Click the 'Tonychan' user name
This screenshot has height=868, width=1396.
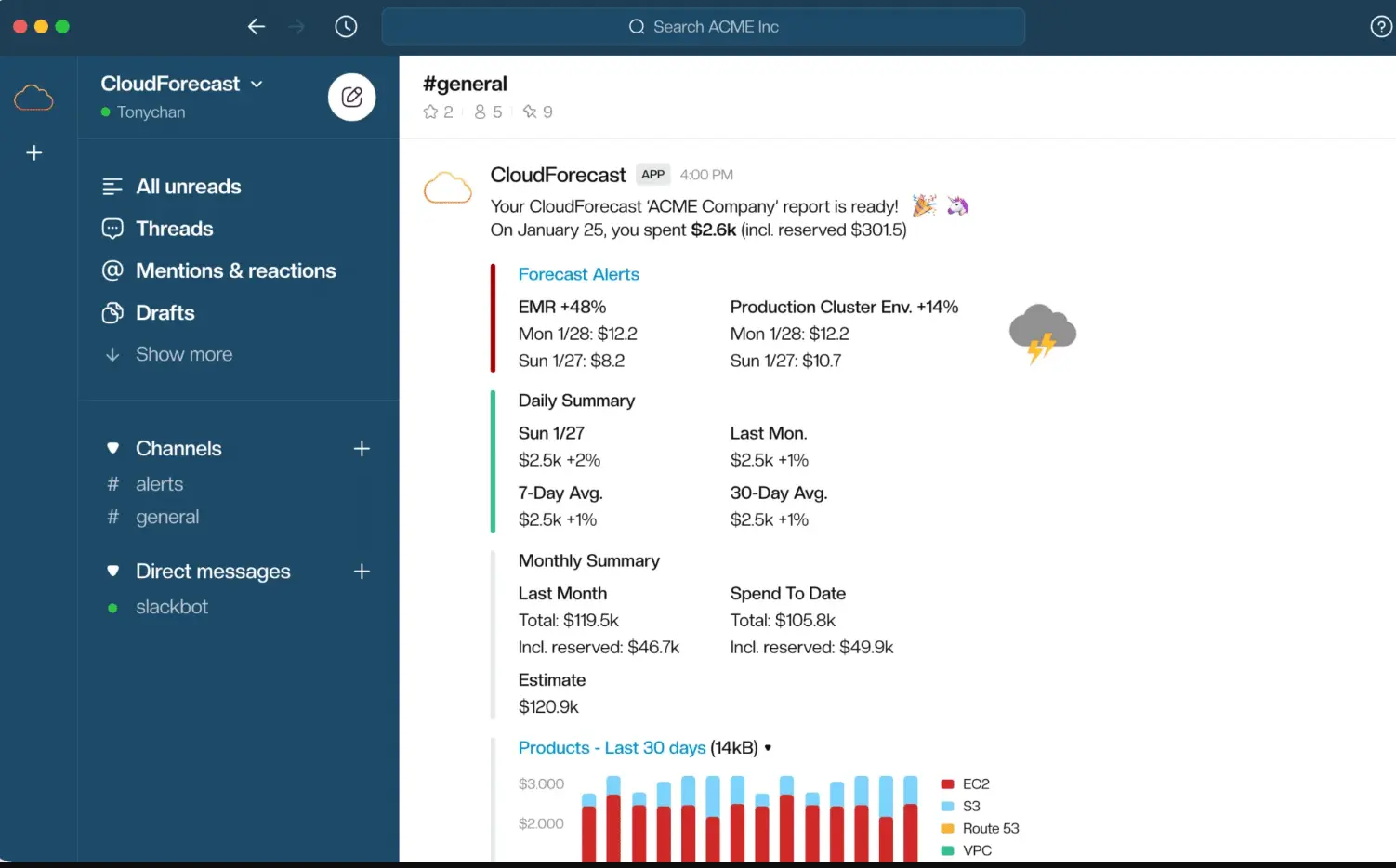coord(151,112)
